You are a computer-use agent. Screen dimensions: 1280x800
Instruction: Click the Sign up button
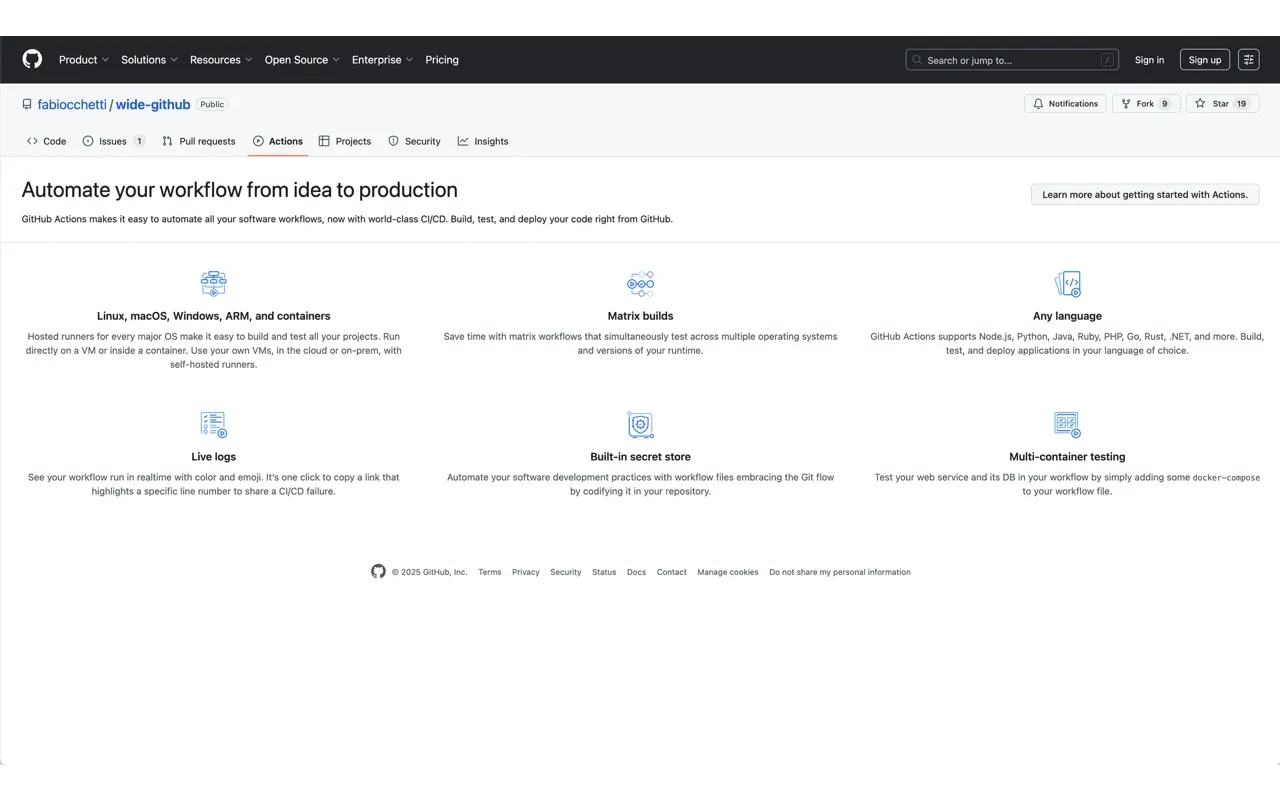[x=1205, y=60]
